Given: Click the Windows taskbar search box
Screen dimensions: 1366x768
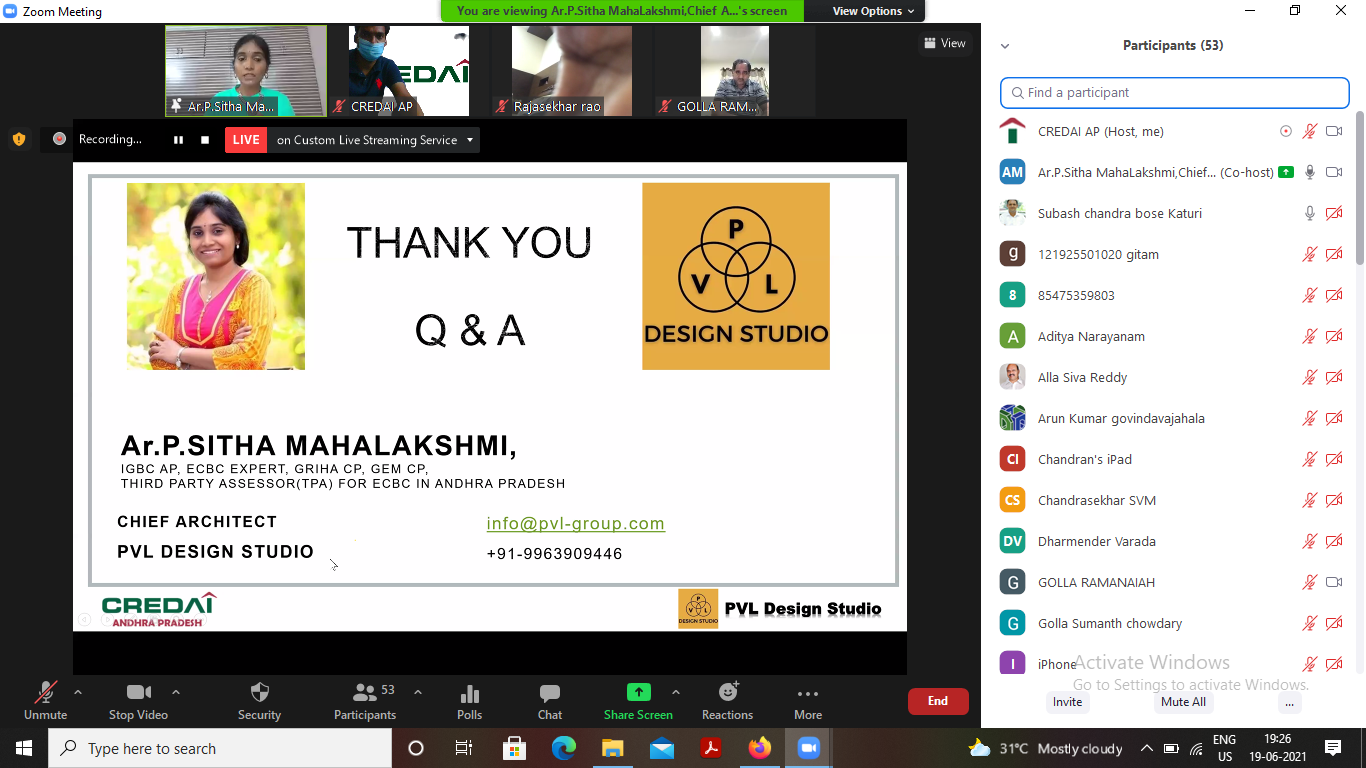Looking at the screenshot, I should click(x=220, y=748).
